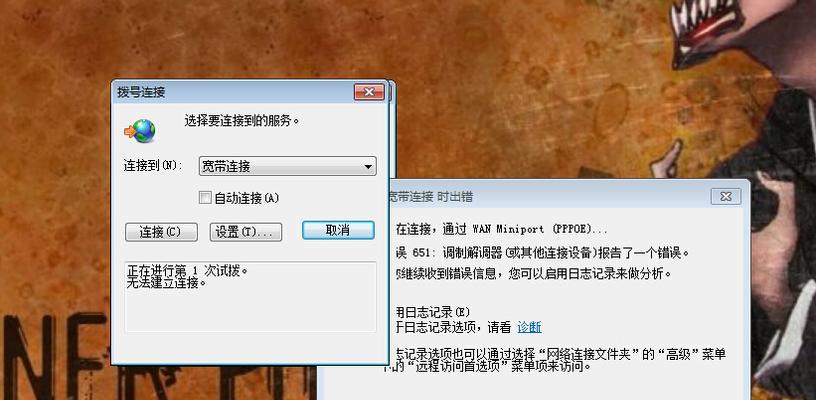Enable the 自动连接 checkbox
This screenshot has height=400, width=816.
[206, 198]
